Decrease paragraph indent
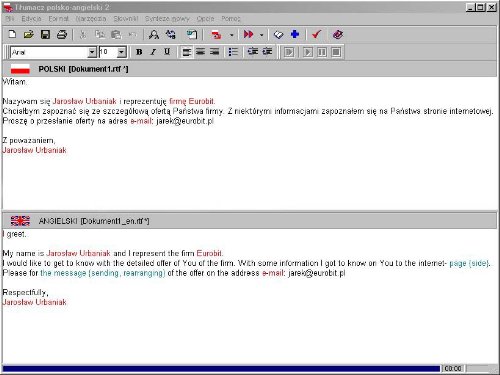 coord(253,52)
